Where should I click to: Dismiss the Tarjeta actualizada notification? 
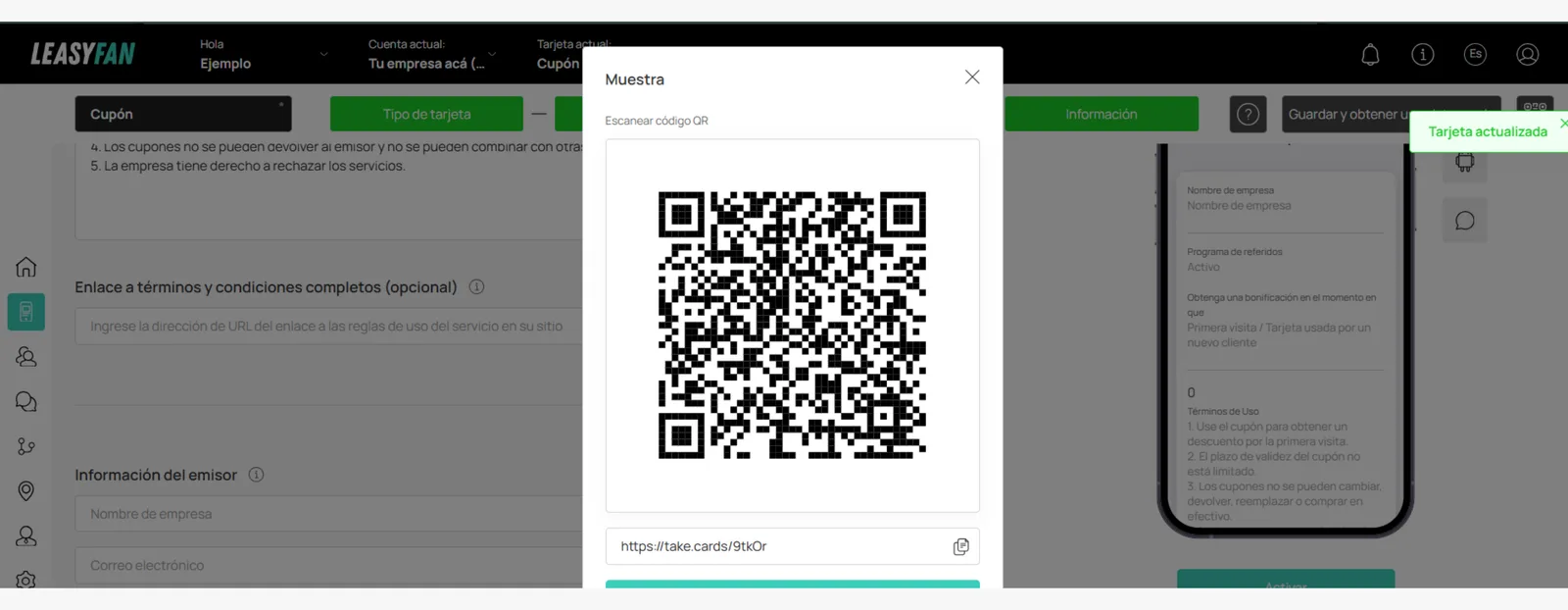[1563, 123]
